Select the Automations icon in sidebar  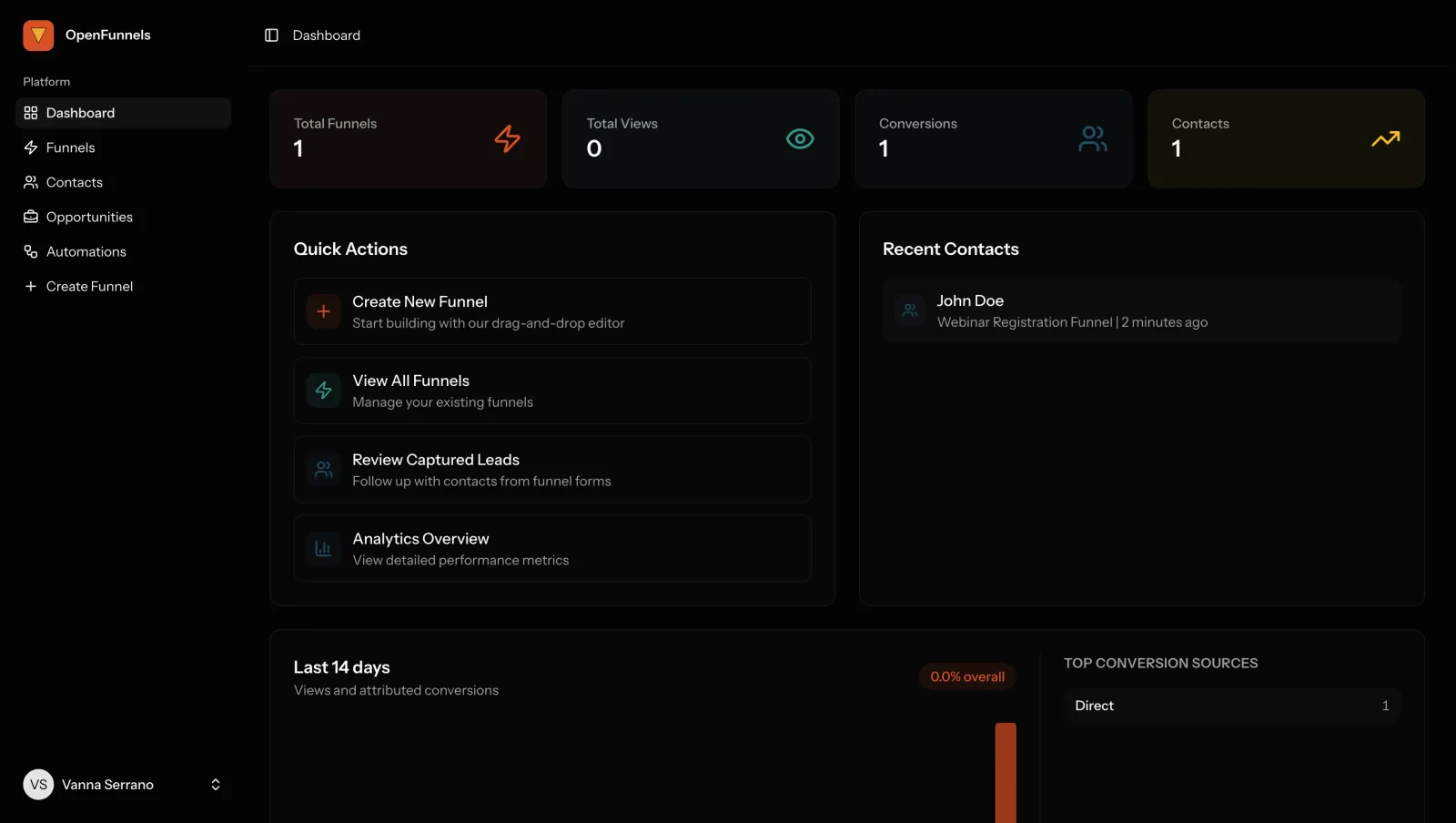[x=31, y=251]
